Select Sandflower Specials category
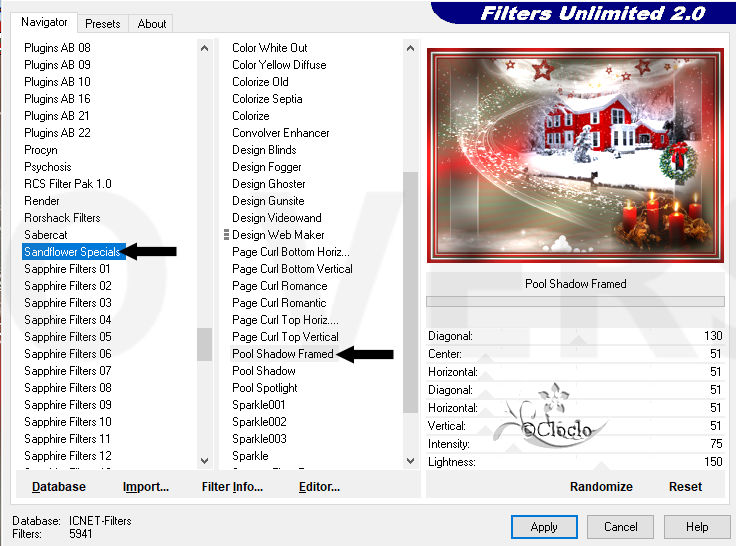This screenshot has width=736, height=546. pyautogui.click(x=72, y=252)
